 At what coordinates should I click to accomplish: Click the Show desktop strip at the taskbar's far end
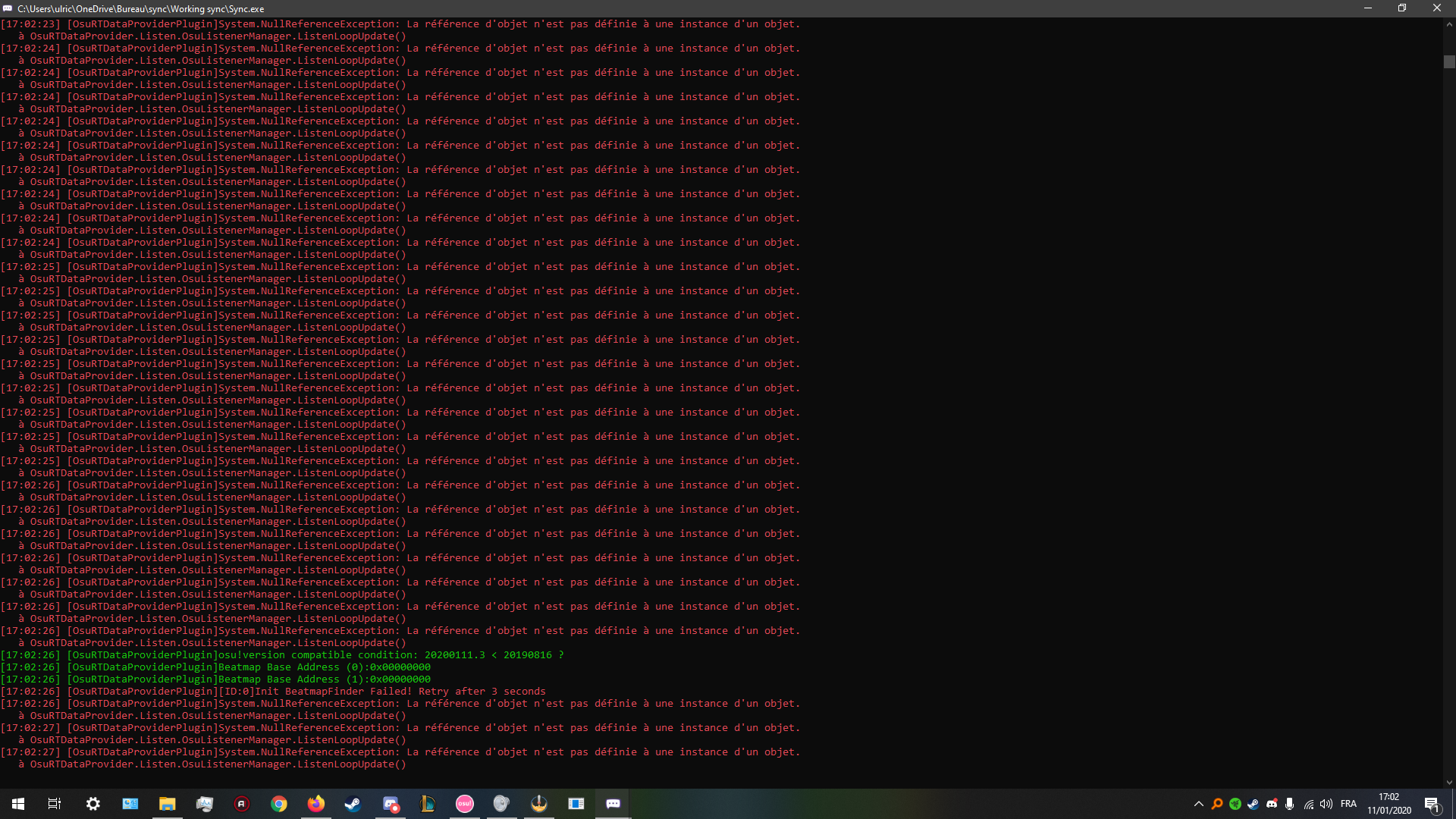click(1454, 804)
